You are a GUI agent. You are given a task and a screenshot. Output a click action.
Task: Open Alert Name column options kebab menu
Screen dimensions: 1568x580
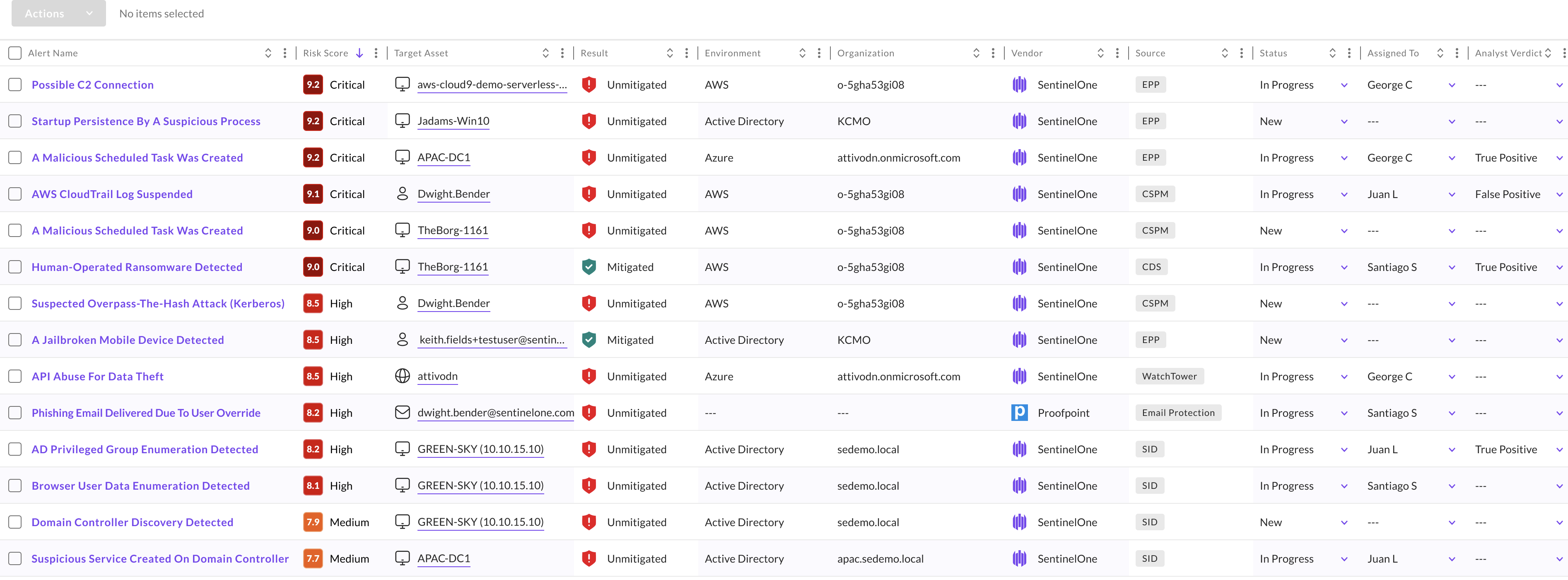(285, 53)
